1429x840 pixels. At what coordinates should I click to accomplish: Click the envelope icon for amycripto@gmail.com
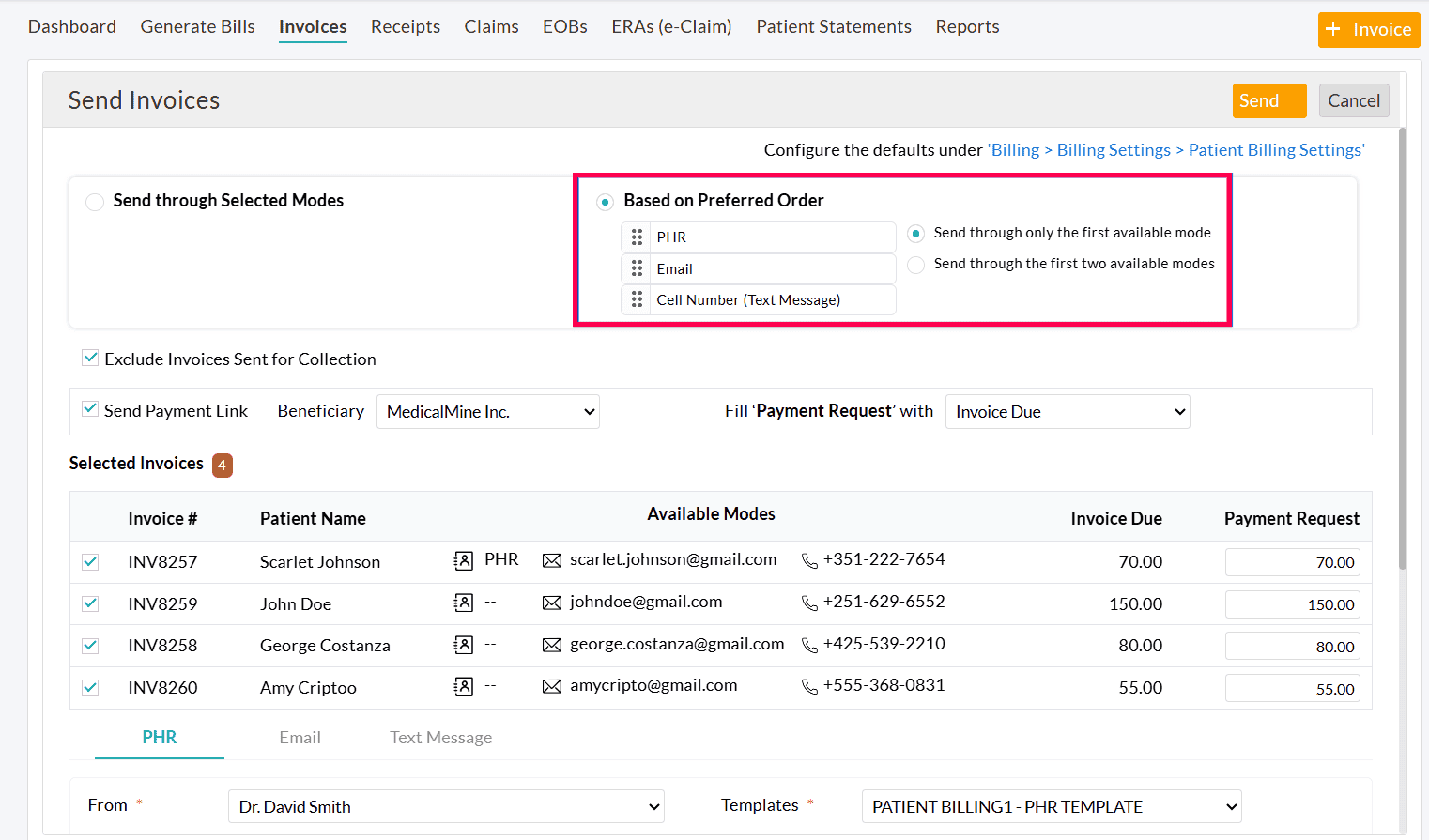tap(552, 685)
